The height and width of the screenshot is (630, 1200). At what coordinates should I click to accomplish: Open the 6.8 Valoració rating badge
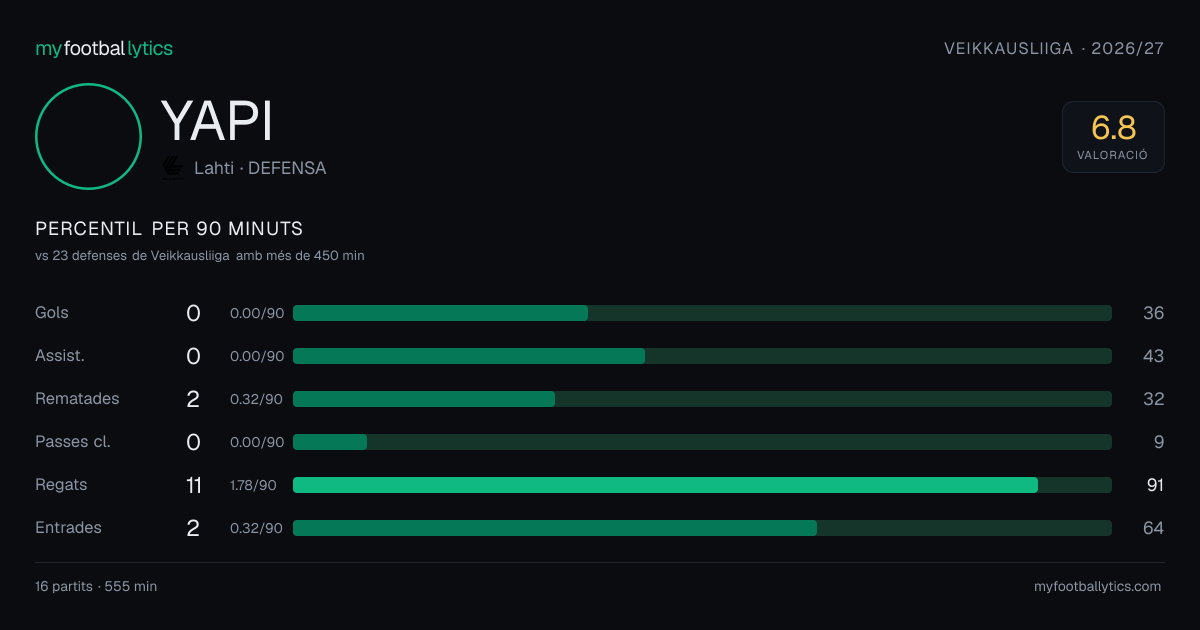click(1113, 137)
